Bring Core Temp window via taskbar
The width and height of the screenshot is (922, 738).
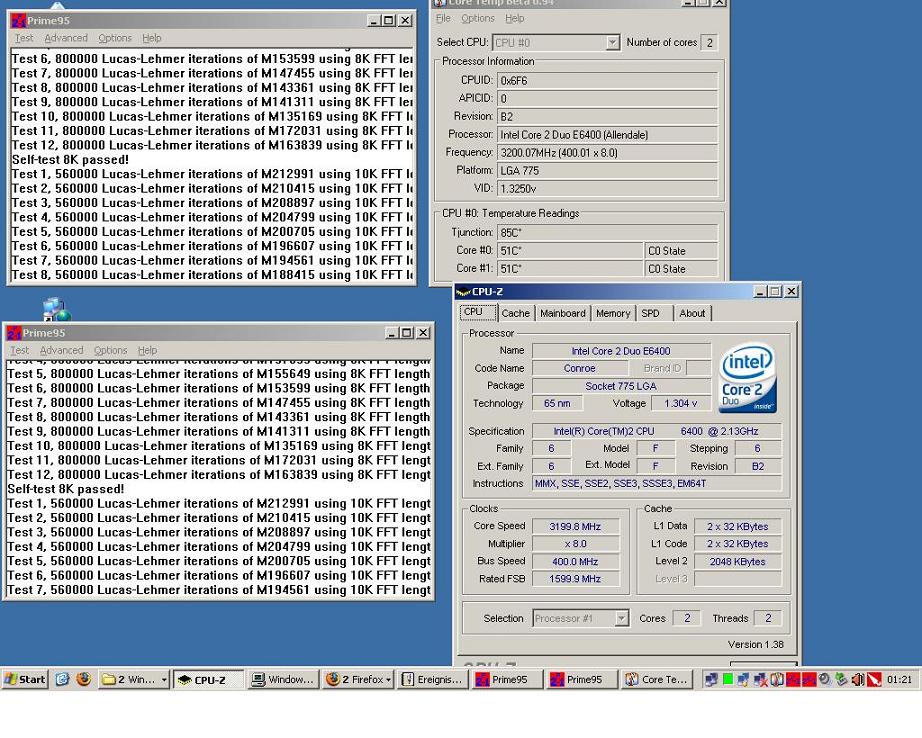(x=658, y=680)
